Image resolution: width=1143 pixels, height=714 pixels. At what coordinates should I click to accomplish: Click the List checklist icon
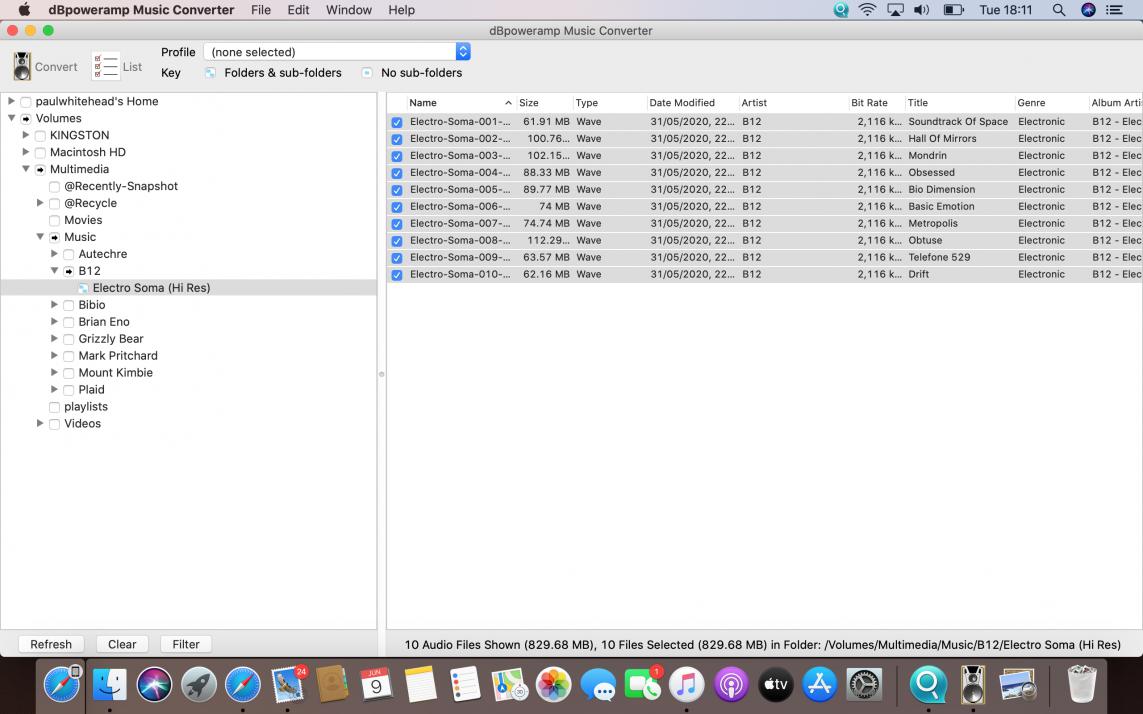[x=105, y=66]
